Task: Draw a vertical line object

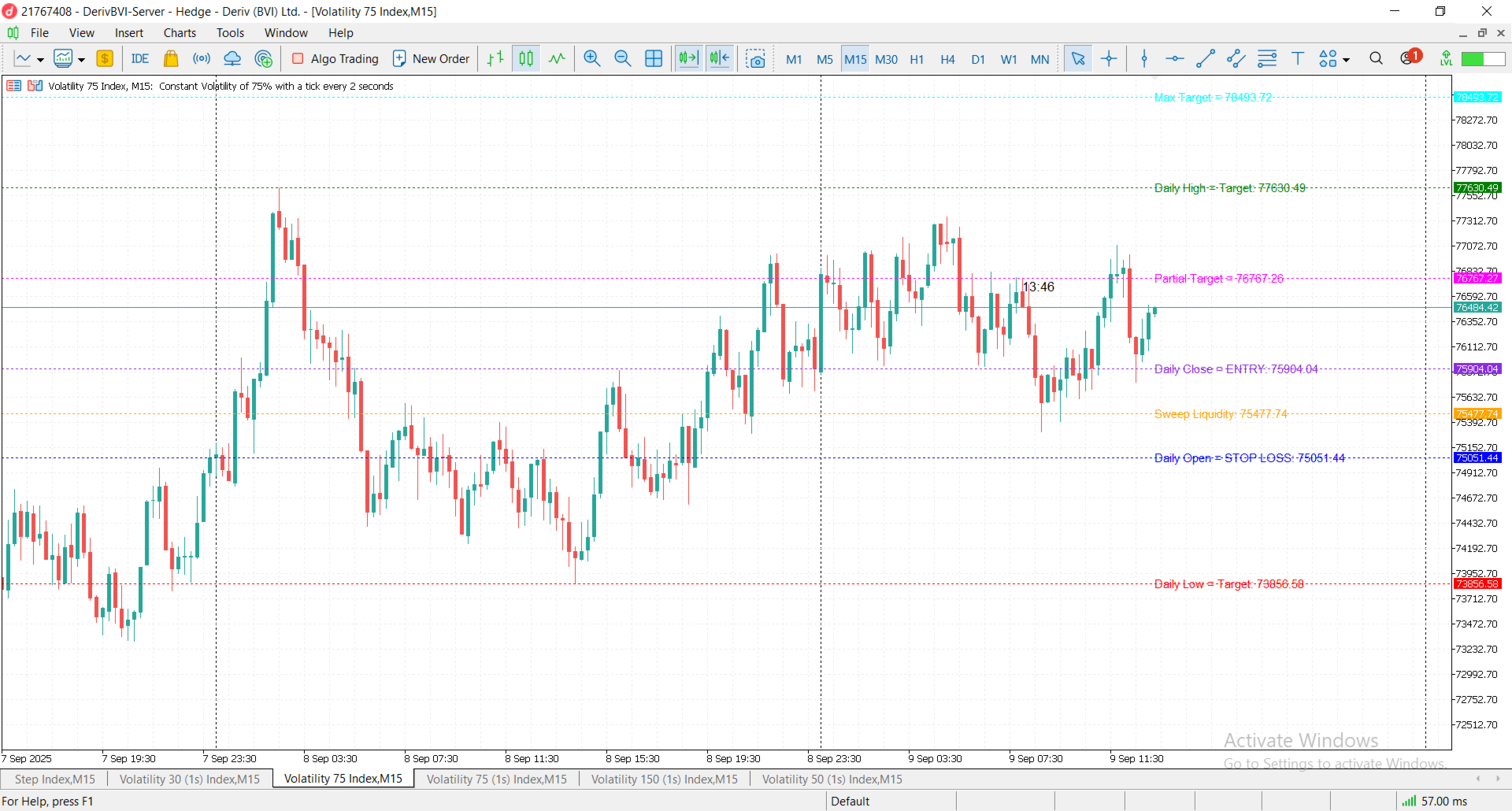Action: pyautogui.click(x=1144, y=59)
